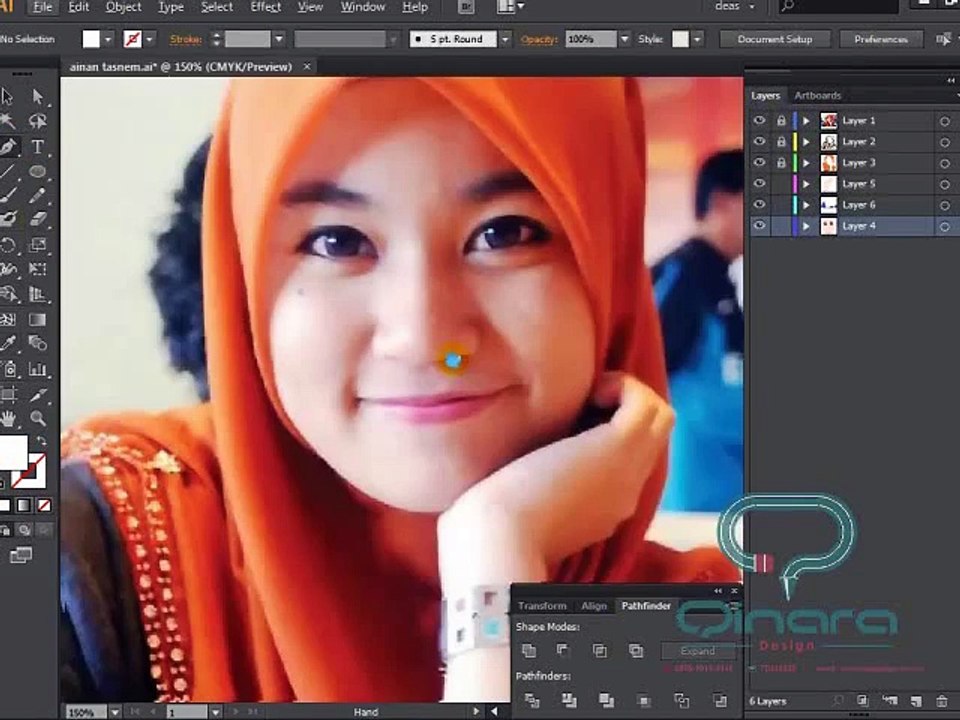Select the Hand tool
The width and height of the screenshot is (960, 720).
pyautogui.click(x=8, y=419)
